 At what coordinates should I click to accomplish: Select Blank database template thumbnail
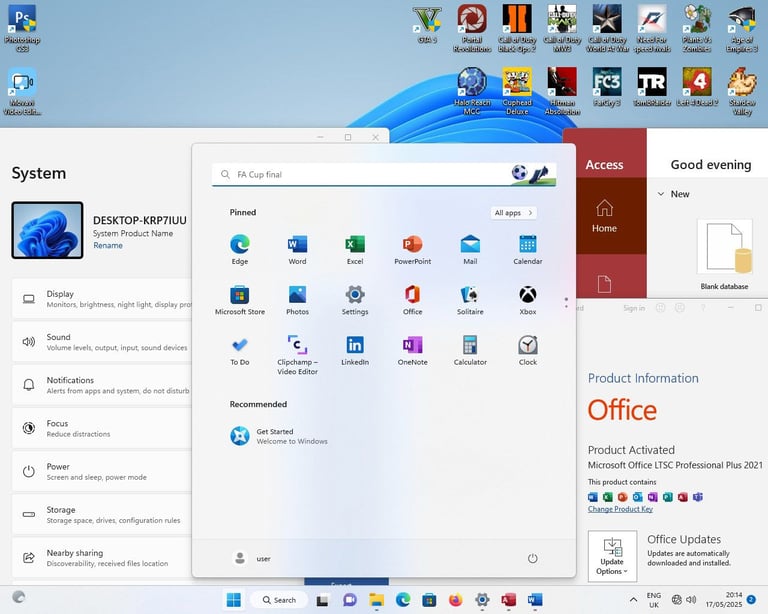pos(724,247)
